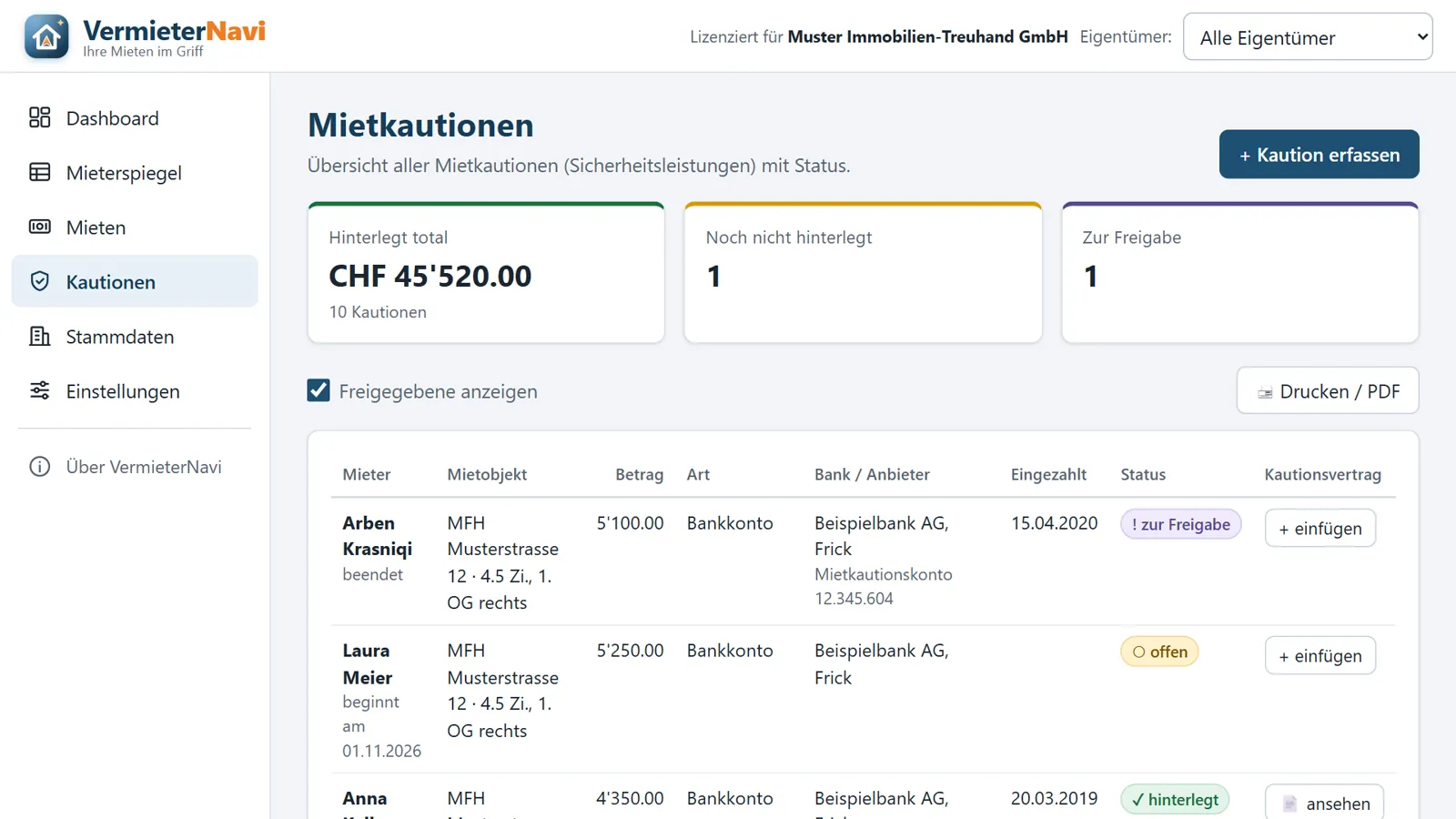Click tenant name Arben Krasniqi
Screen dimensions: 1456x819
[377, 536]
